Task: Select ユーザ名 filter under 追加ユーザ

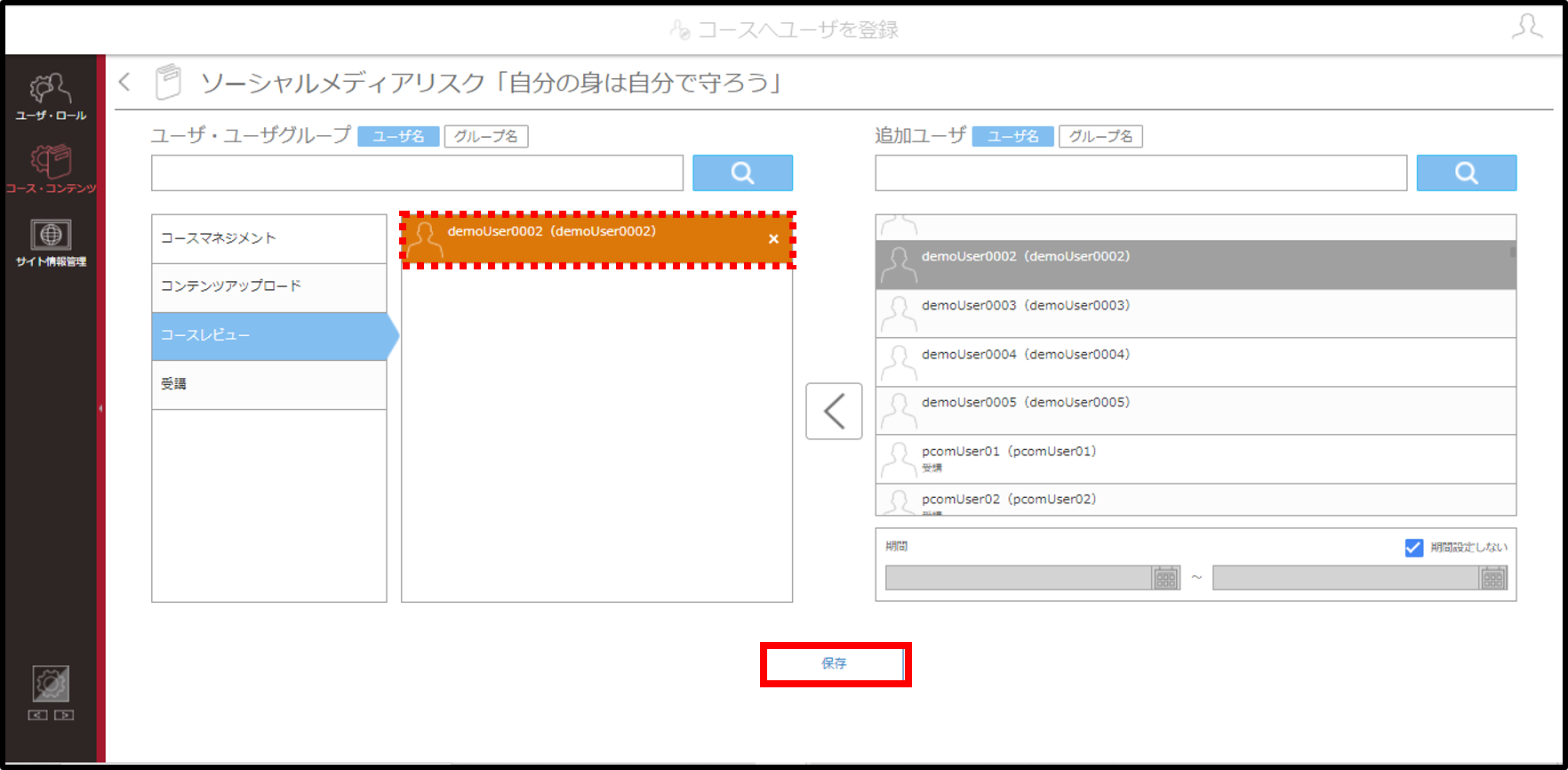Action: point(1012,136)
